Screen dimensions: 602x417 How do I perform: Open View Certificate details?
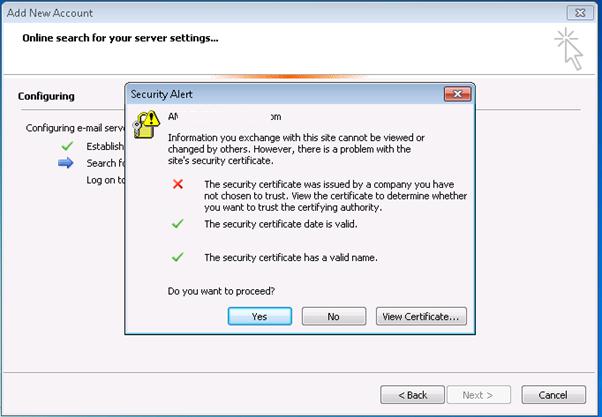pyautogui.click(x=422, y=316)
